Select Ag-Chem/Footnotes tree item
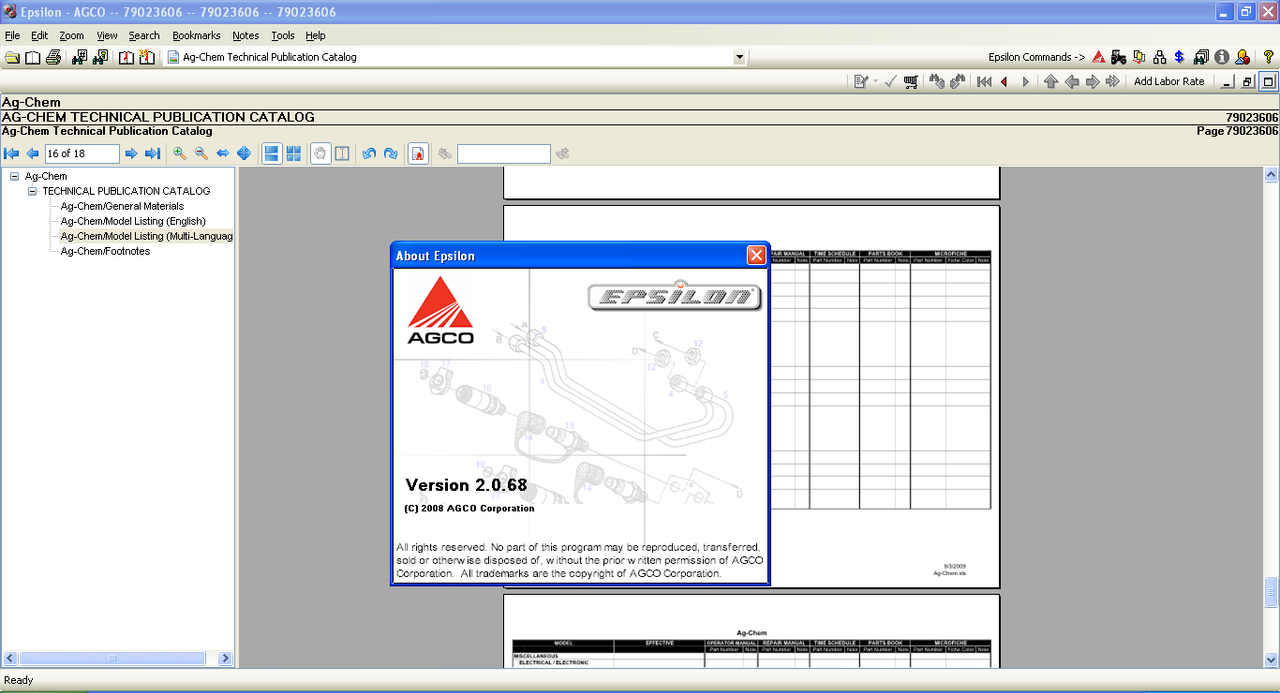Screen dimensions: 1280x693 click(105, 251)
